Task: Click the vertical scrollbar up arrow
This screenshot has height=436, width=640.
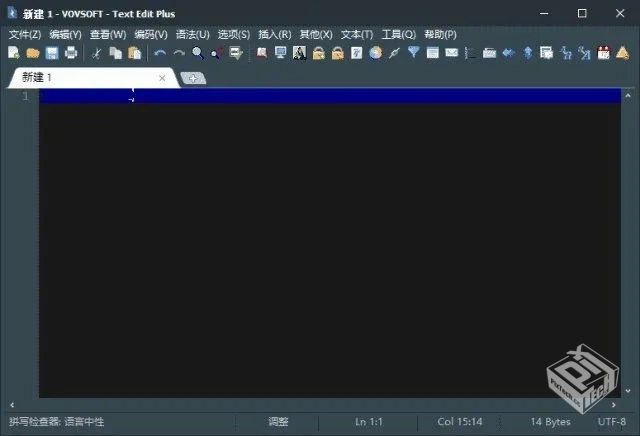Action: [628, 96]
